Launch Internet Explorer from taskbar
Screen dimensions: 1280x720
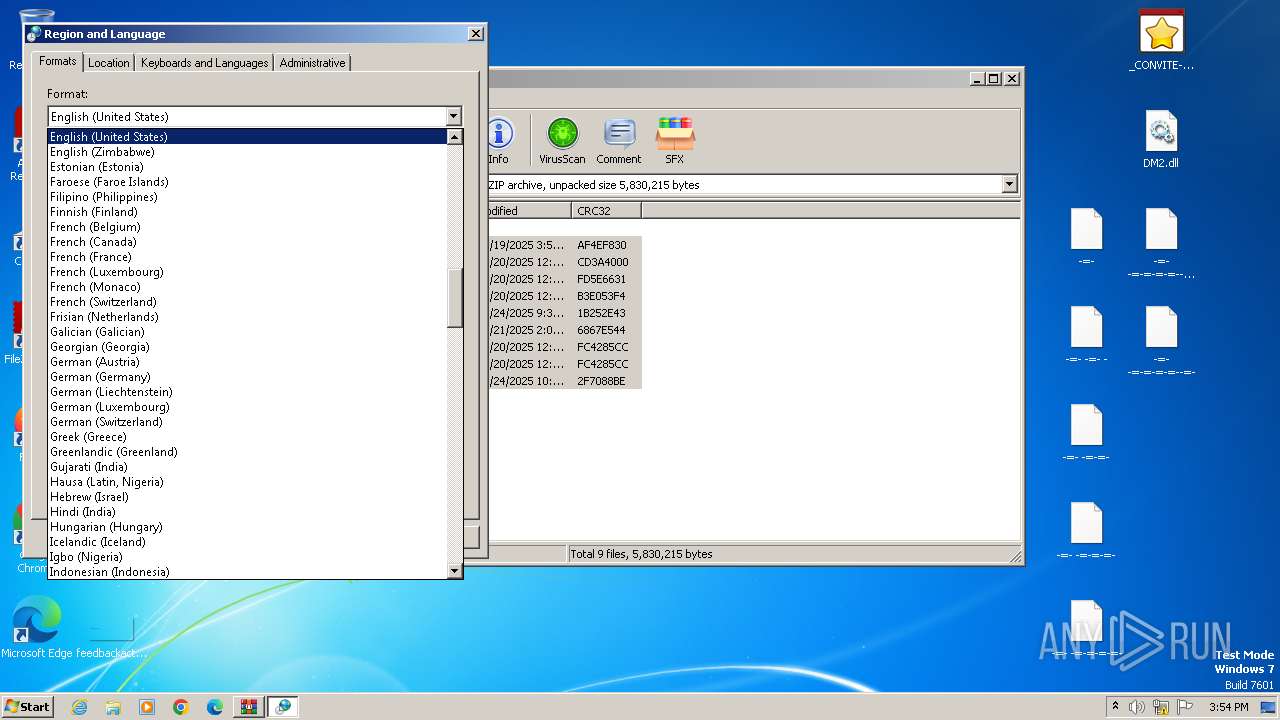click(79, 707)
